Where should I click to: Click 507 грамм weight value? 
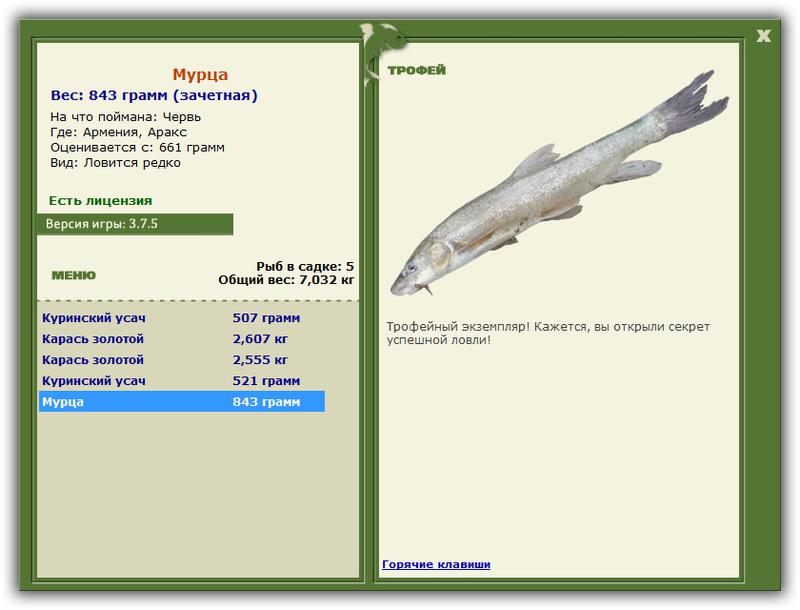click(x=266, y=318)
